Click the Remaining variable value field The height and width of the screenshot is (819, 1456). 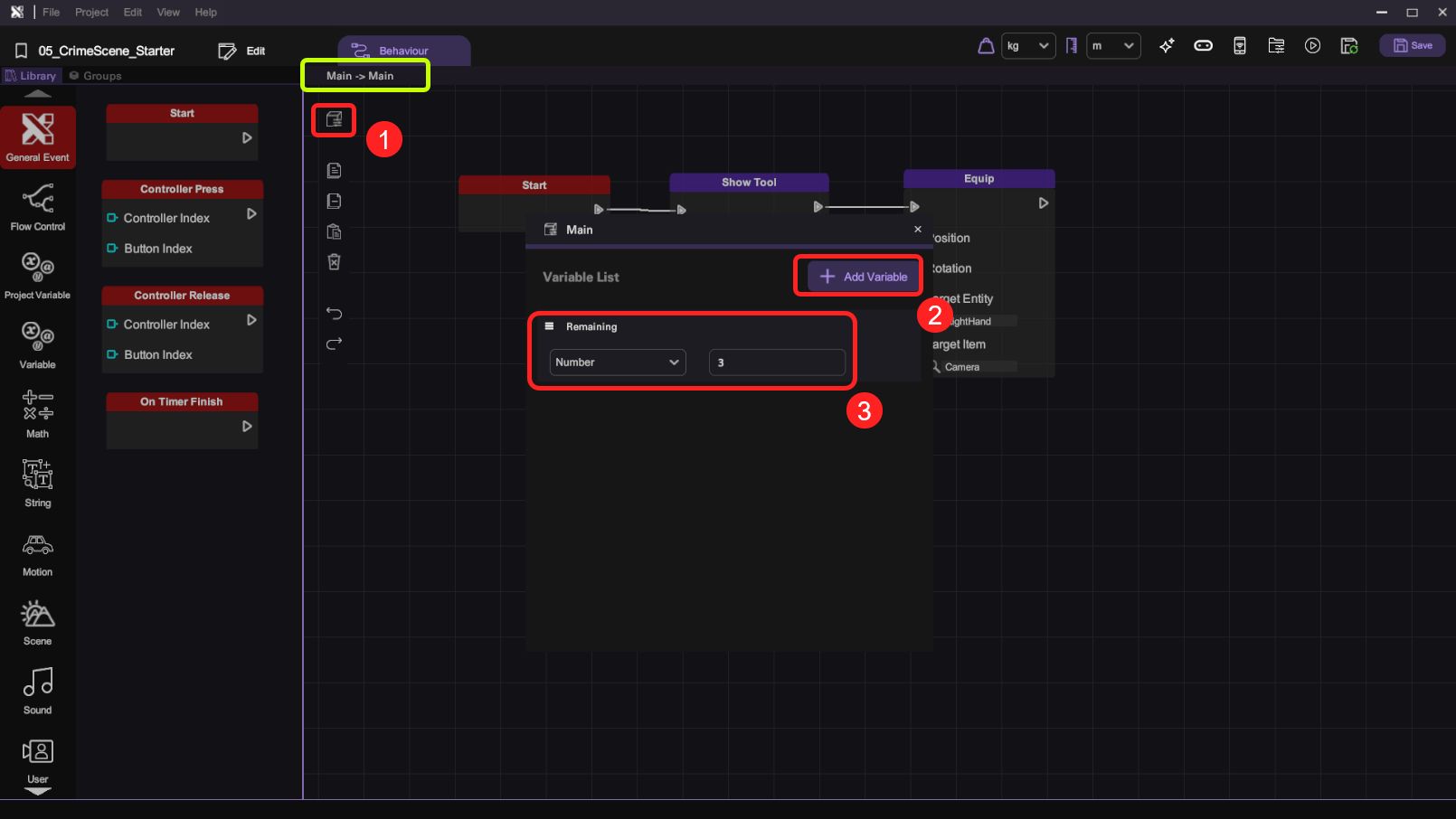tap(777, 362)
